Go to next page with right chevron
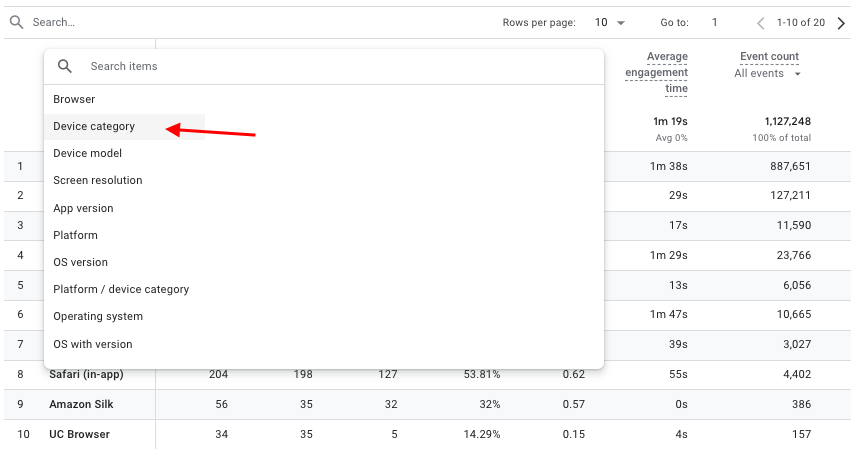Screen dimensions: 864x462 click(841, 23)
